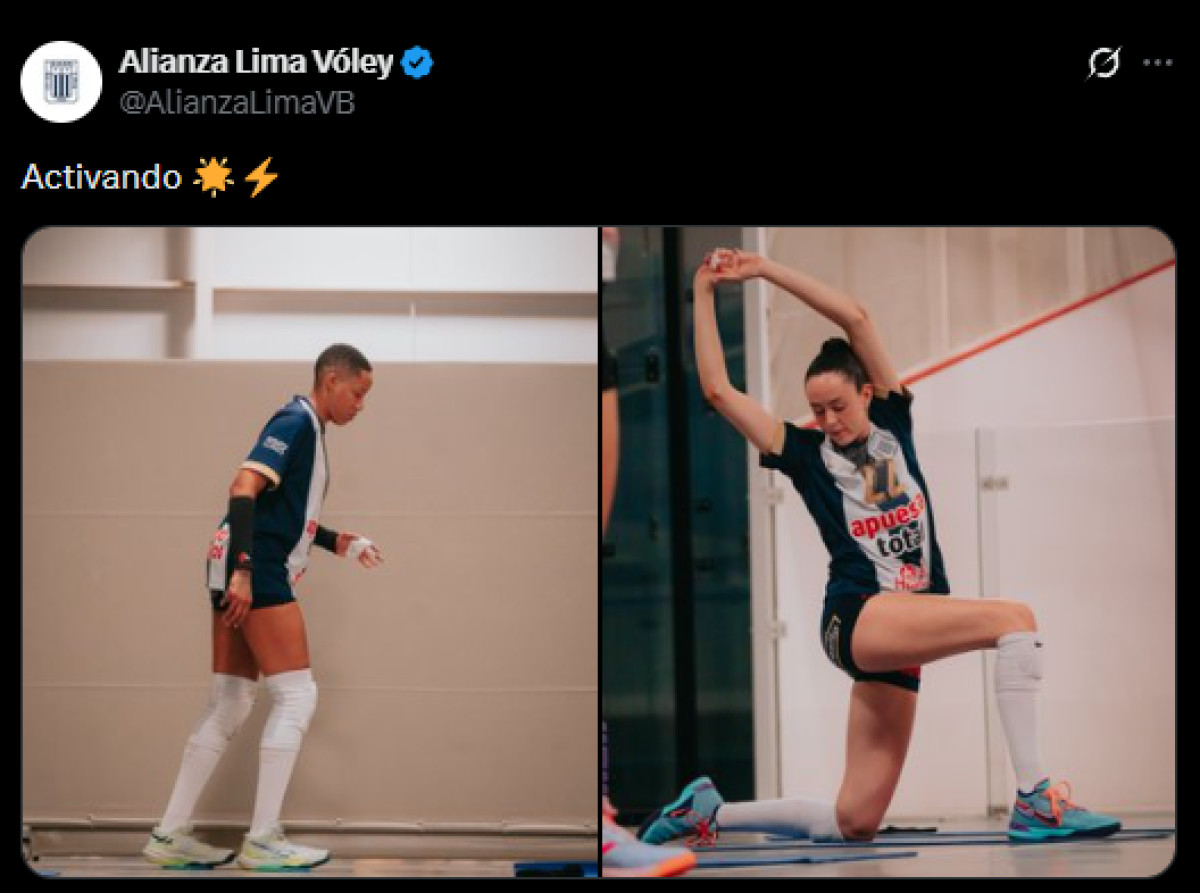1200x893 pixels.
Task: Open the right photo of stretching player
Action: [888, 552]
